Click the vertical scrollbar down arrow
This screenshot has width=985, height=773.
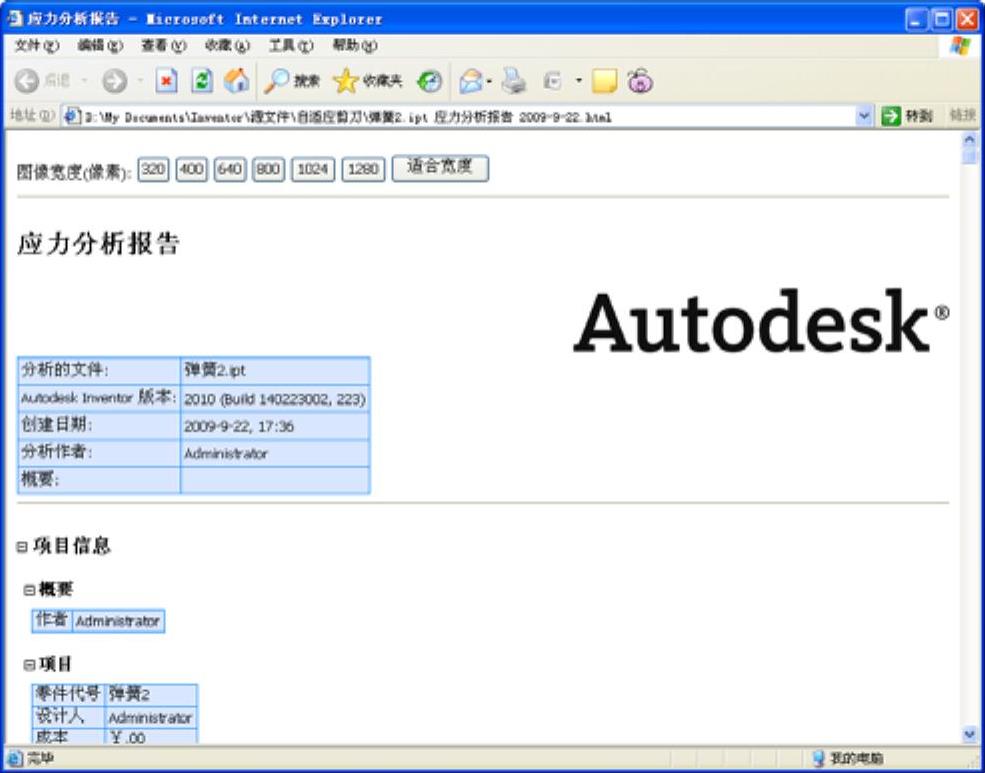tap(969, 734)
